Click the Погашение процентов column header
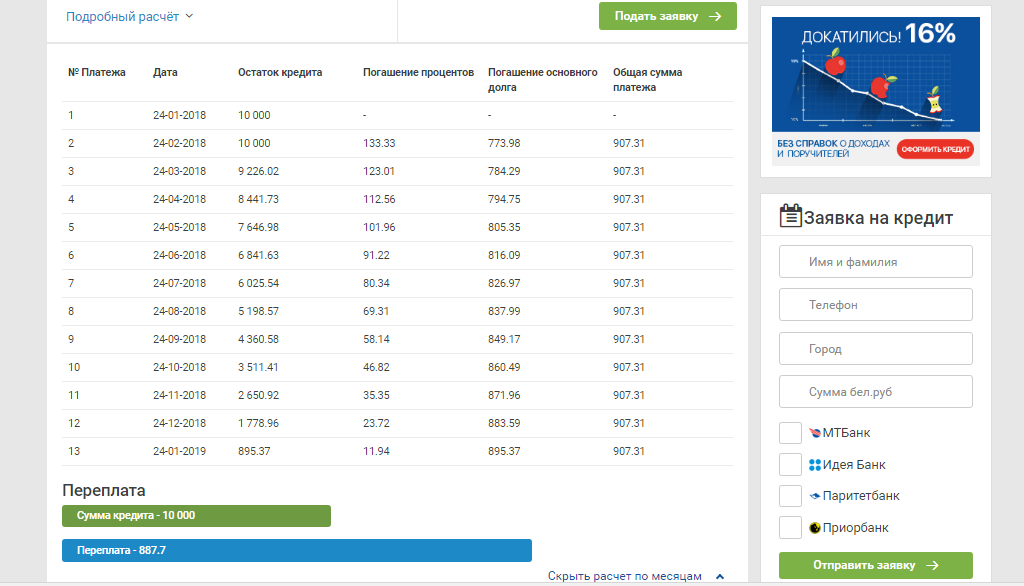Viewport: 1024px width, 586px height. click(419, 73)
